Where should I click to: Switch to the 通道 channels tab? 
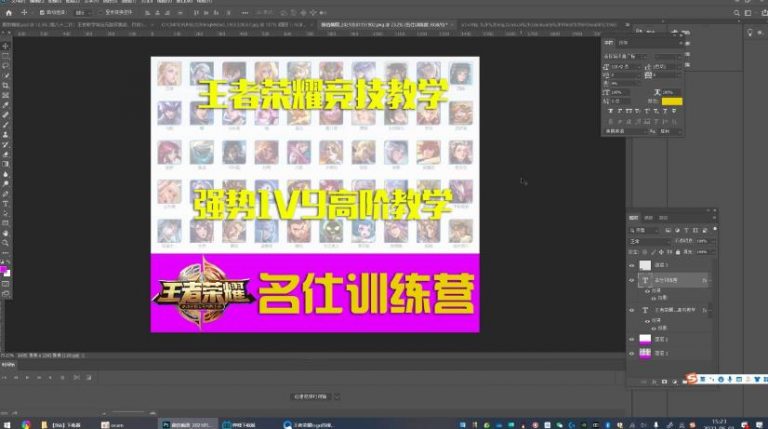point(648,217)
